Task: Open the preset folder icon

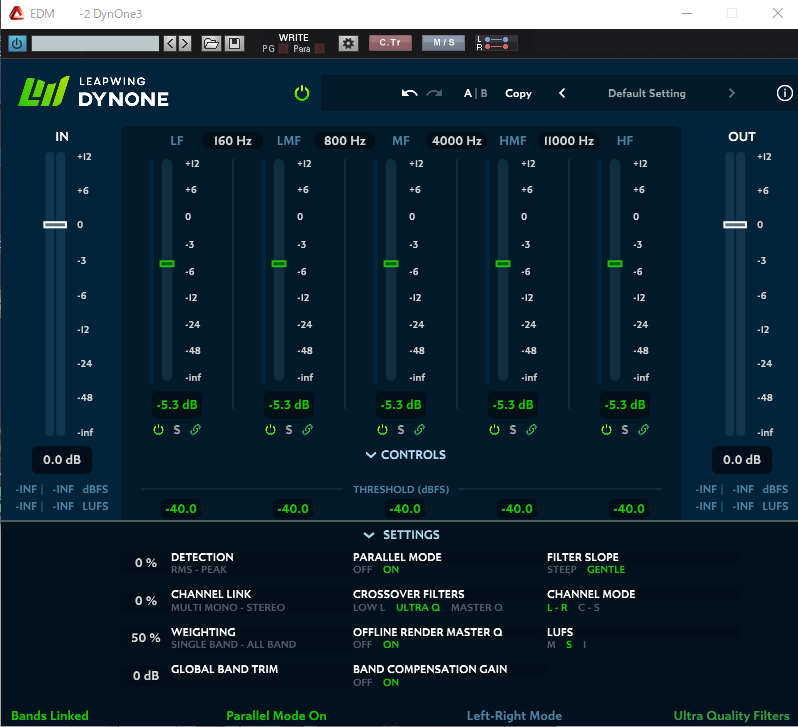Action: point(211,43)
